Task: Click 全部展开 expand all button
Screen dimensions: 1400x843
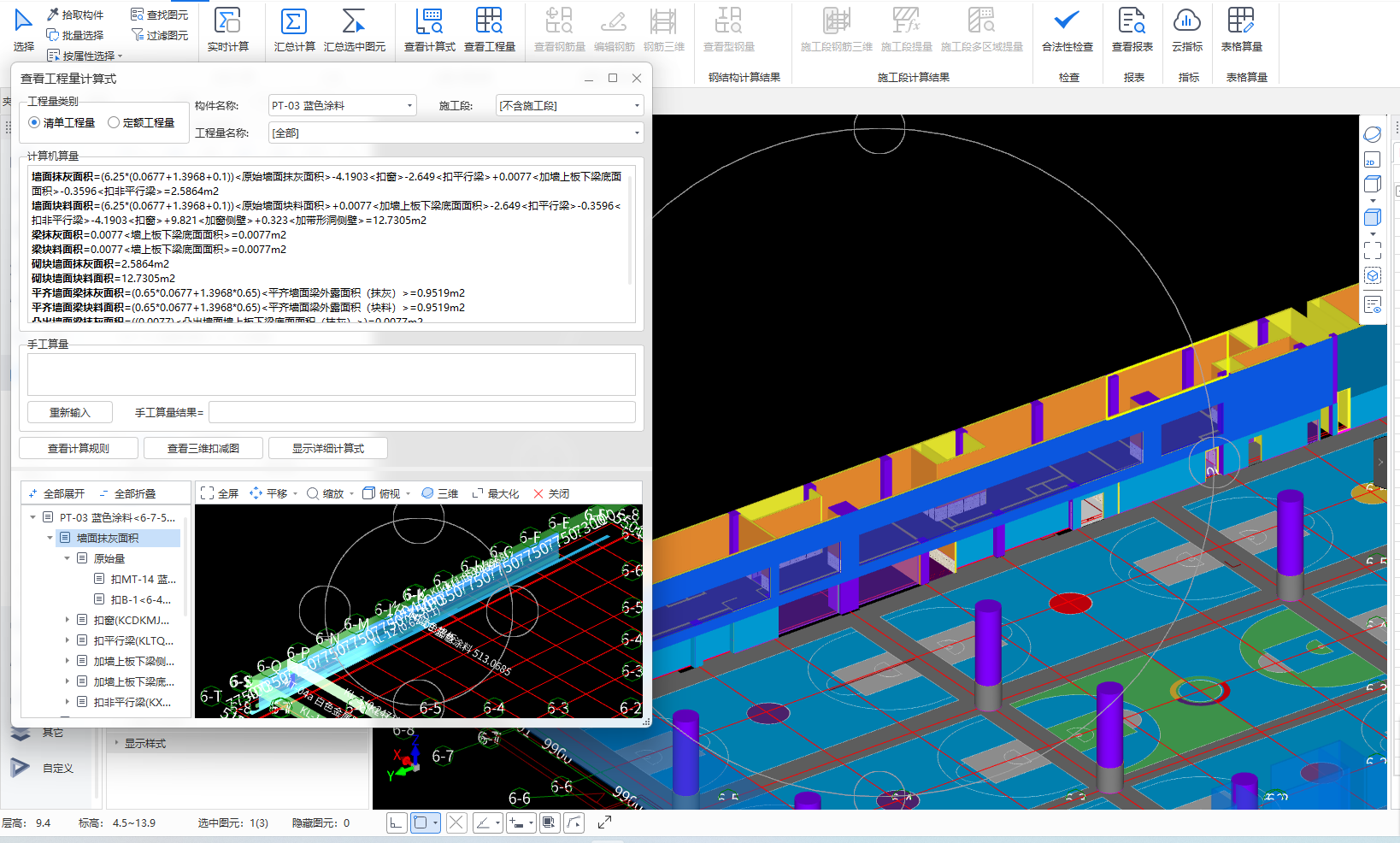Action: tap(56, 493)
